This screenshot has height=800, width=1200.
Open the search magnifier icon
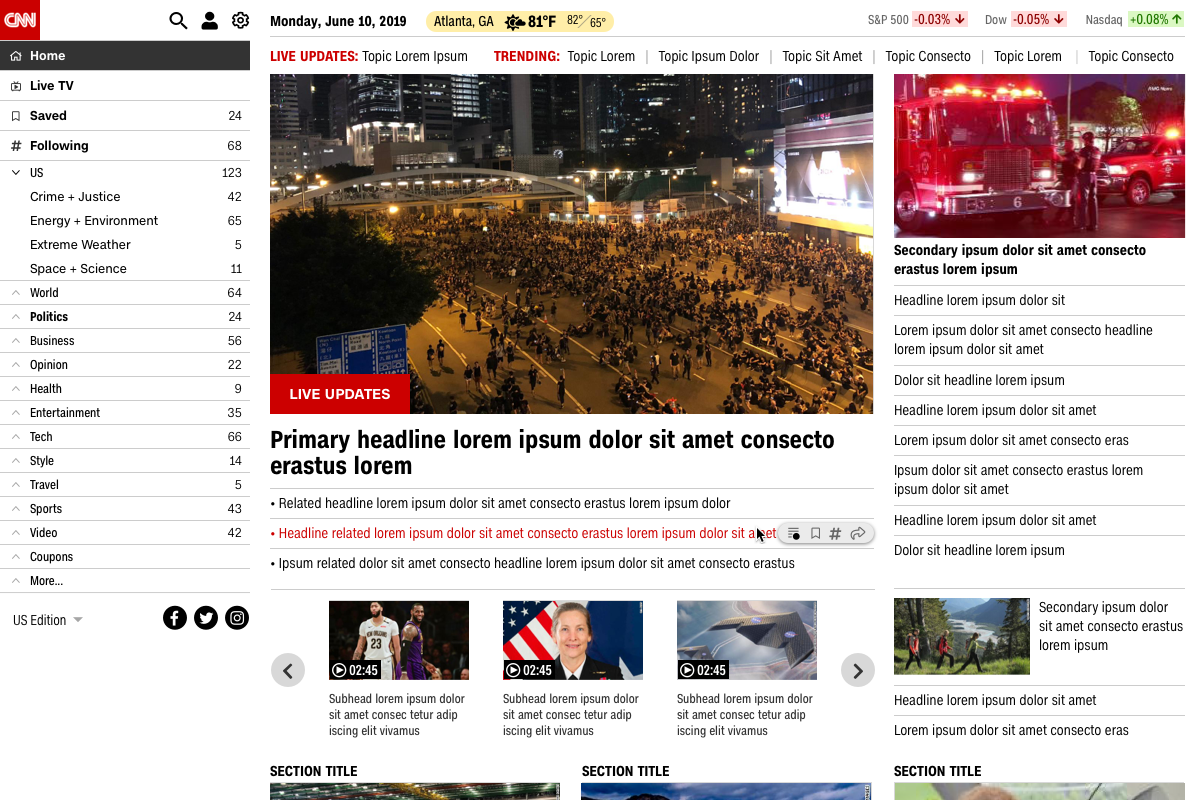pyautogui.click(x=178, y=21)
